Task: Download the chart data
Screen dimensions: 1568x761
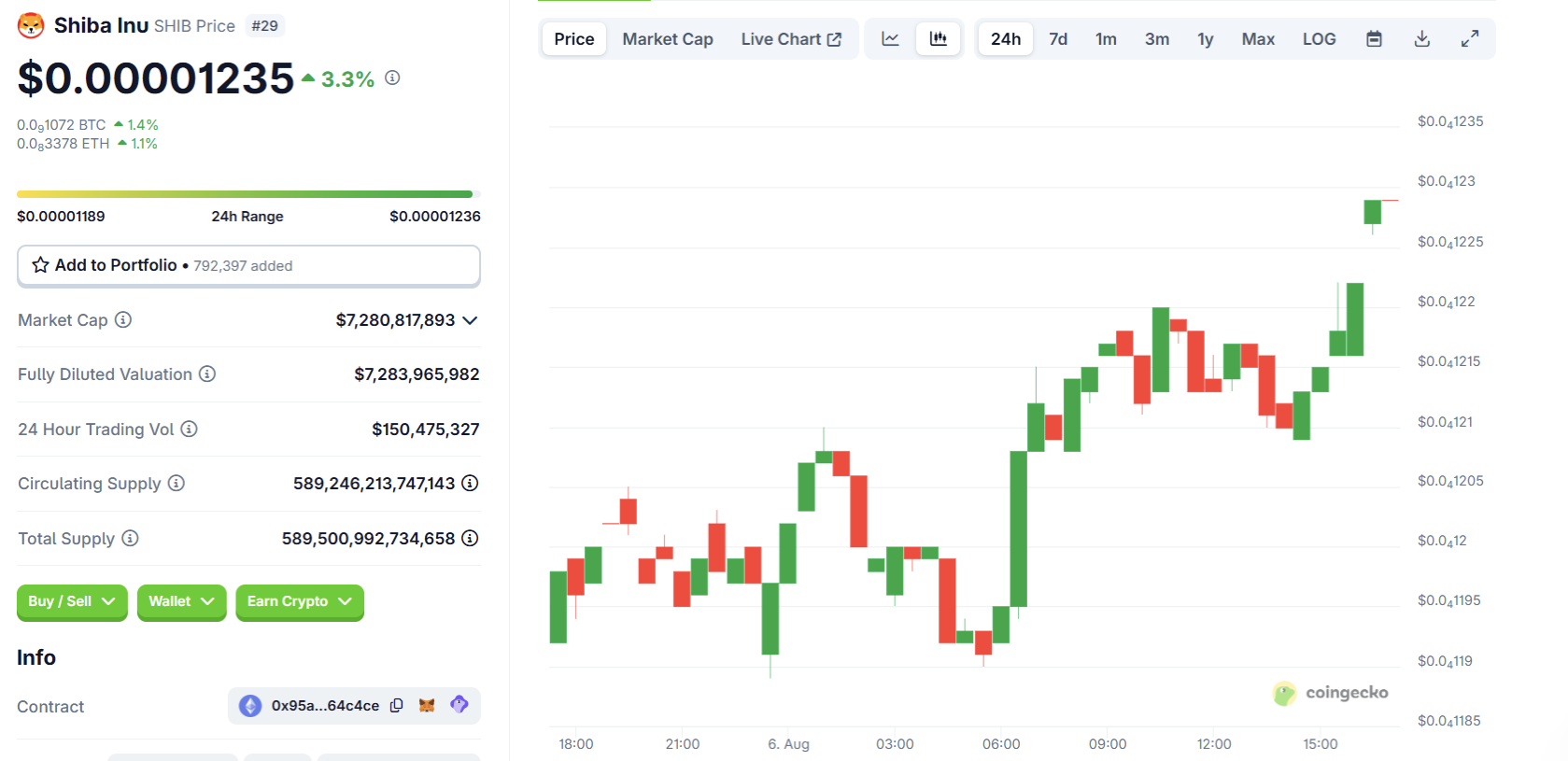Action: point(1421,39)
